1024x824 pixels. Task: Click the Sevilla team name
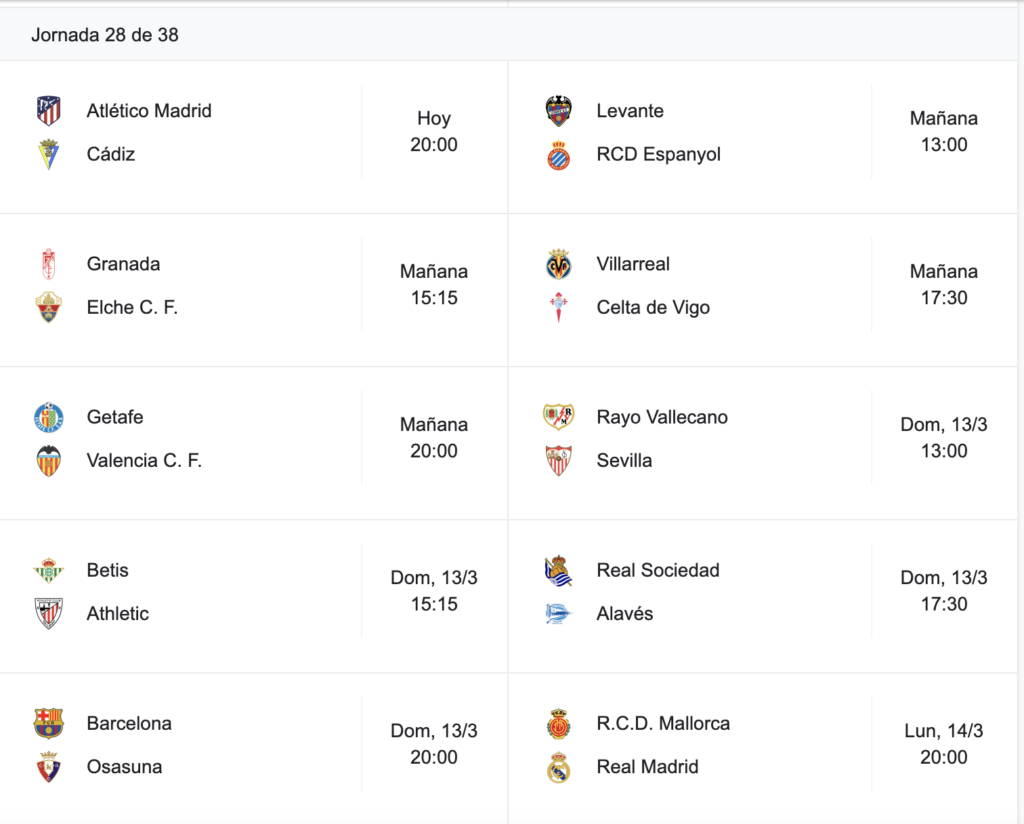[624, 460]
